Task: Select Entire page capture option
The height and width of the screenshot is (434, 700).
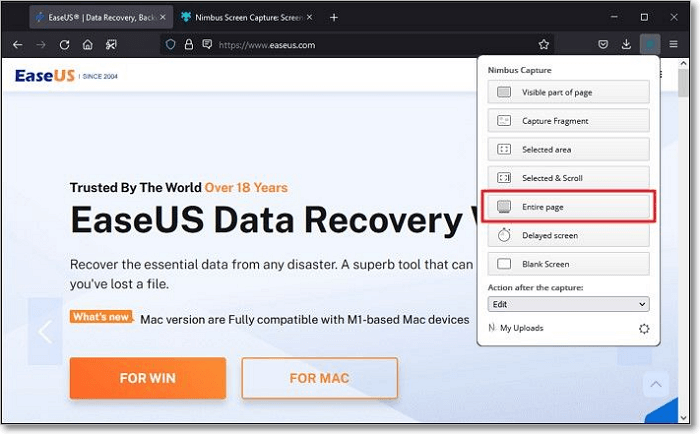Action: (568, 206)
